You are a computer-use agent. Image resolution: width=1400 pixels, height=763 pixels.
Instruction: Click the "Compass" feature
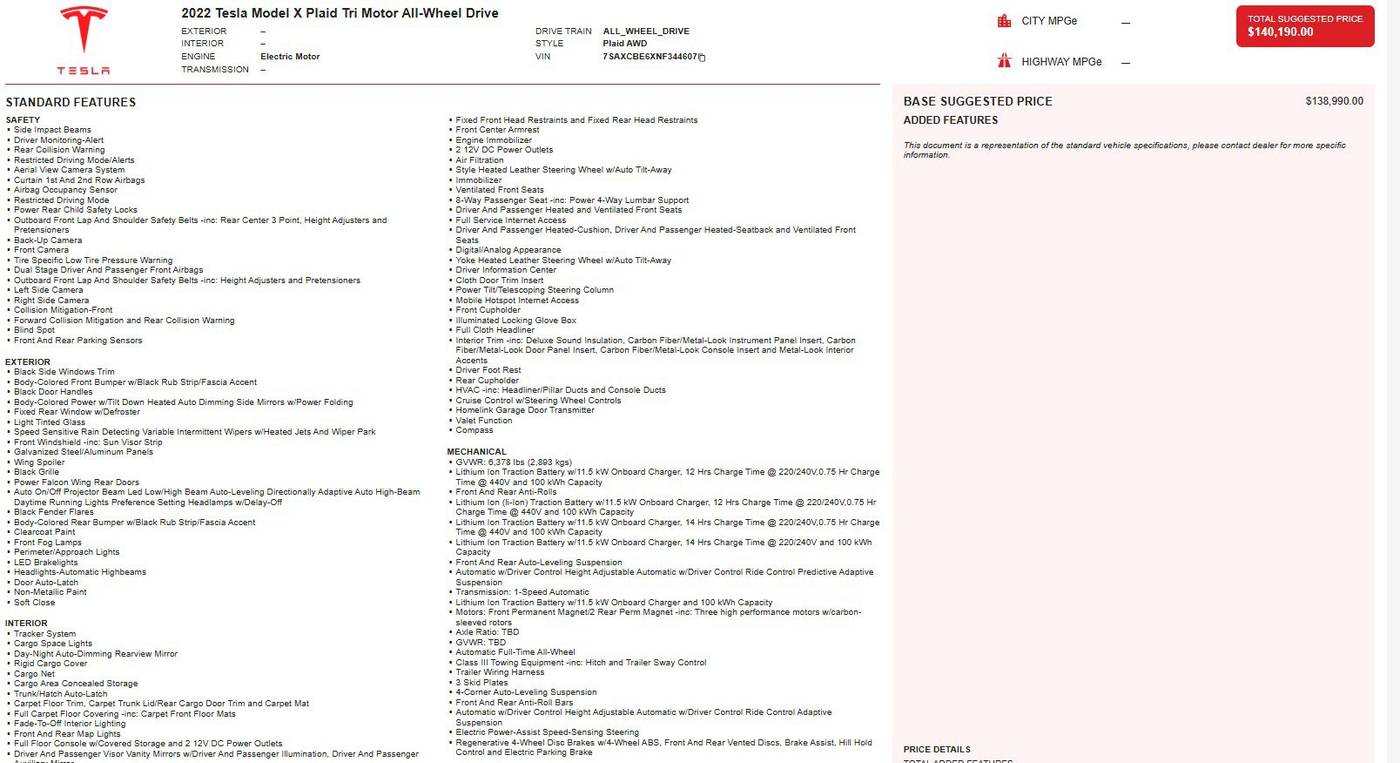coord(475,430)
